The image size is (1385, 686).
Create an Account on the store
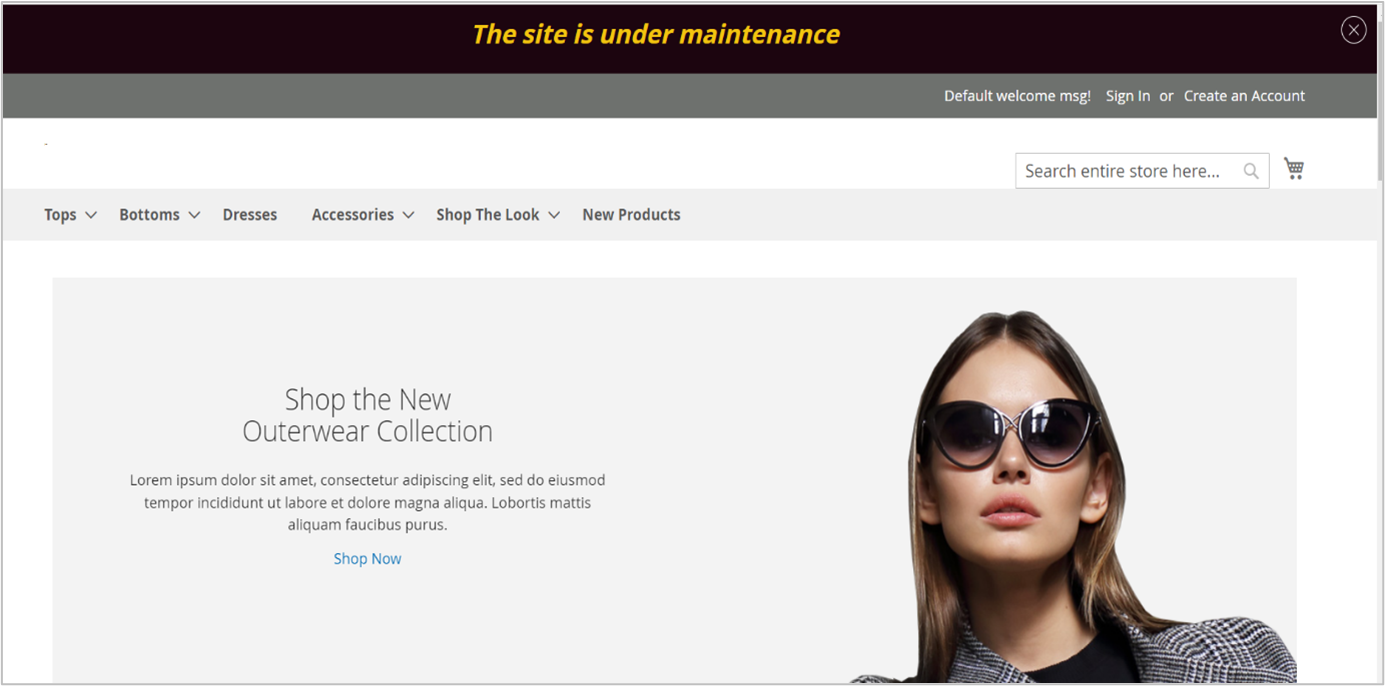[1244, 95]
